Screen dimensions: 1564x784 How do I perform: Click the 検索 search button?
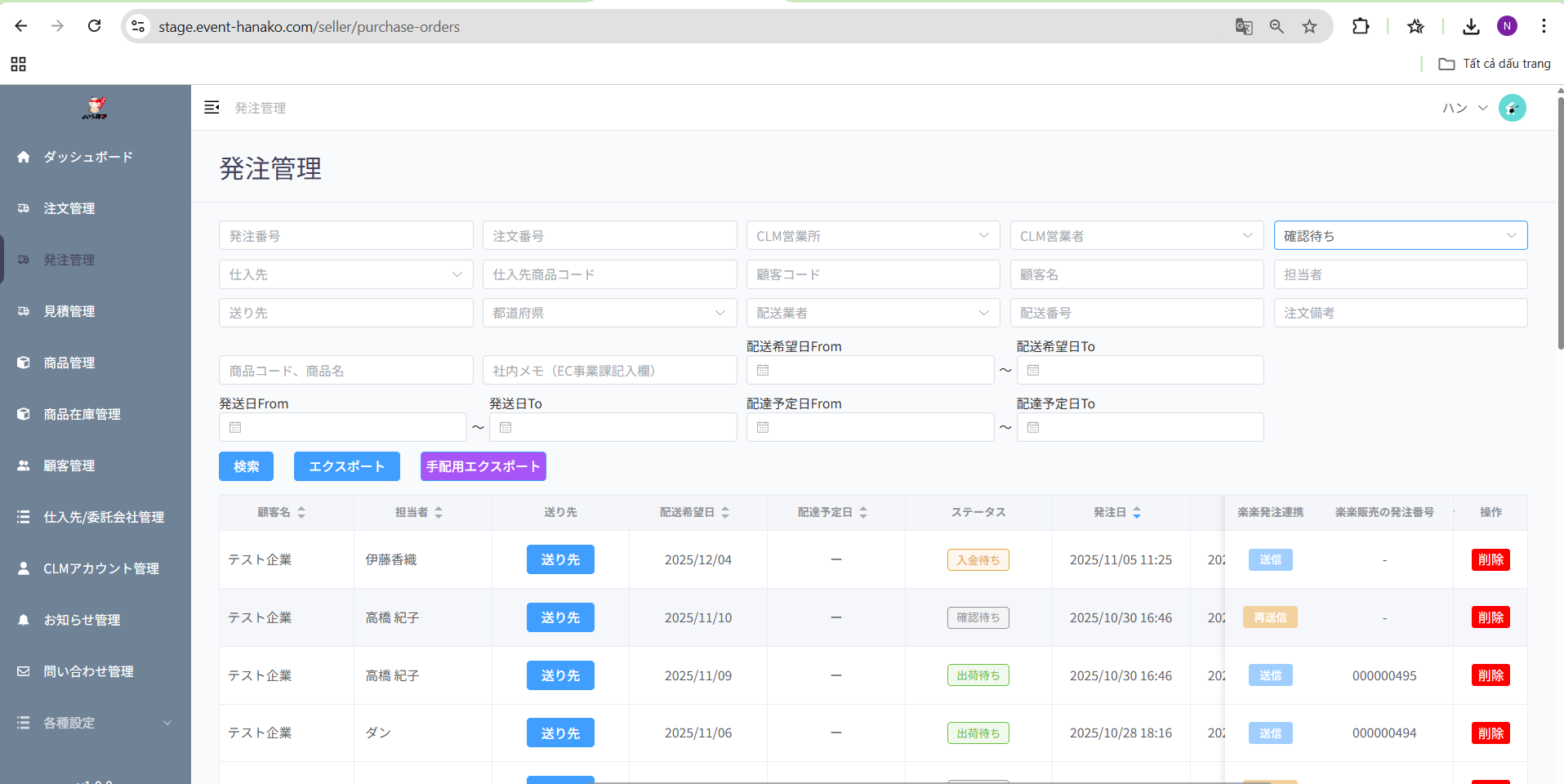[x=246, y=466]
